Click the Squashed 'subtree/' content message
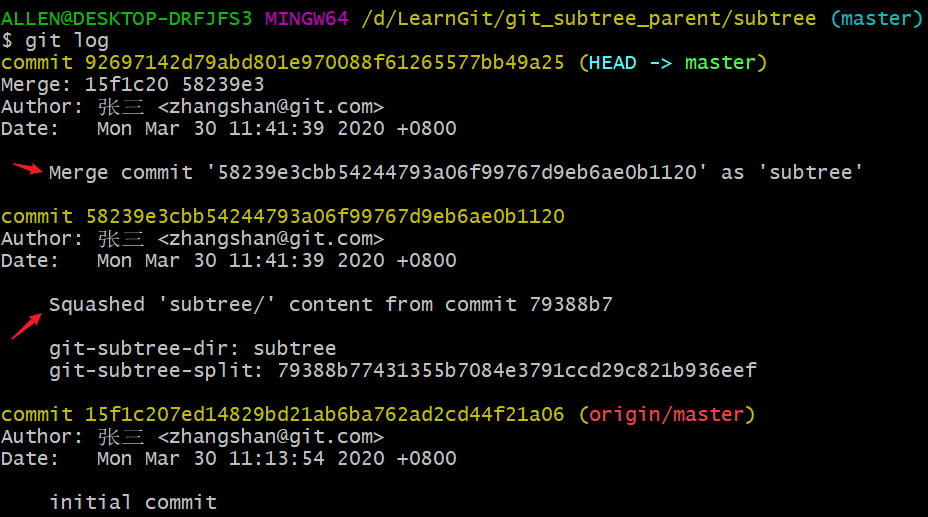 [331, 305]
